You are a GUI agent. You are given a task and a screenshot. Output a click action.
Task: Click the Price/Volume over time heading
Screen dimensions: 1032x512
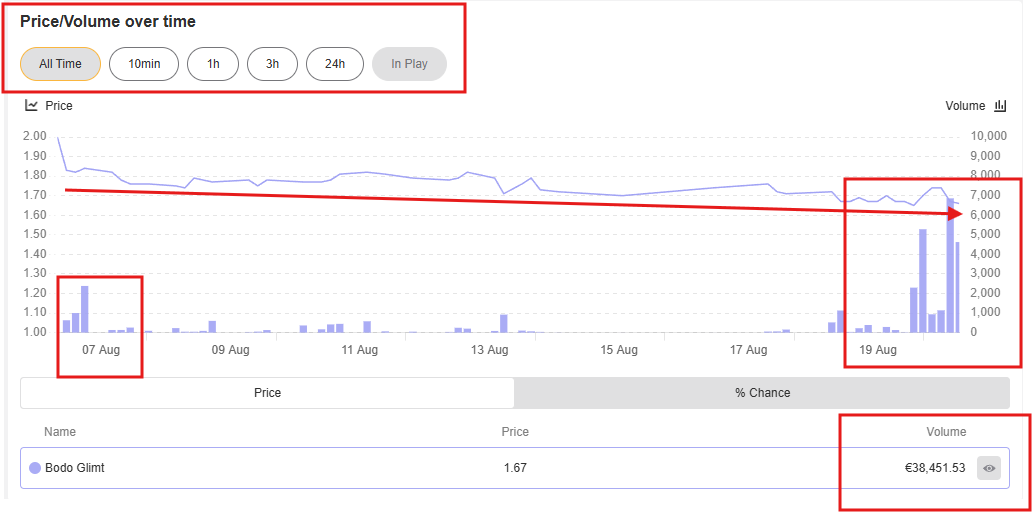108,21
